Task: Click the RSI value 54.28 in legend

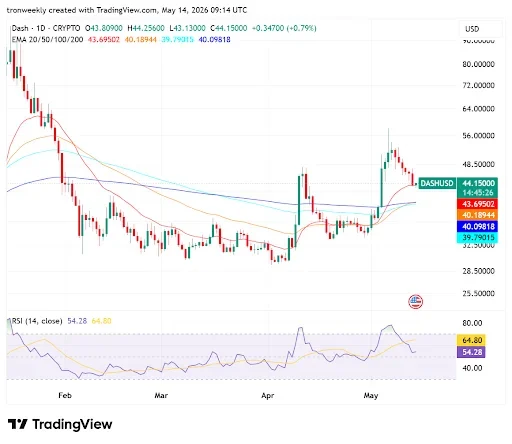Action: 77,321
